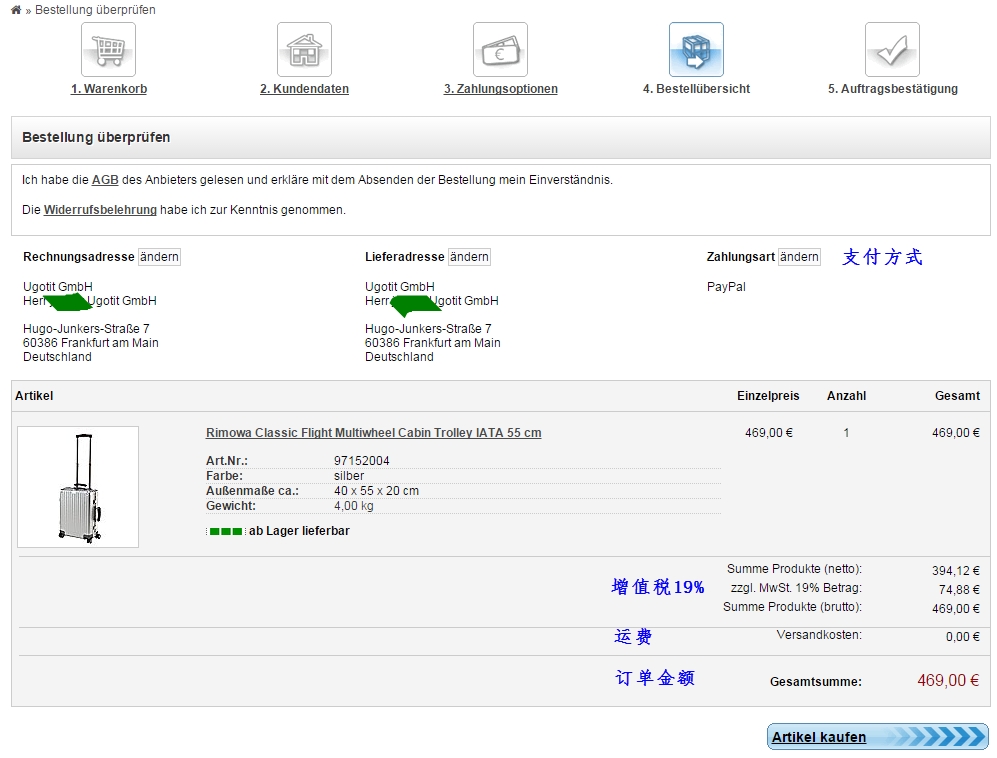Viewport: 997px width, 758px height.
Task: Select the 5. Auftragsbestätigung step label
Action: point(893,89)
